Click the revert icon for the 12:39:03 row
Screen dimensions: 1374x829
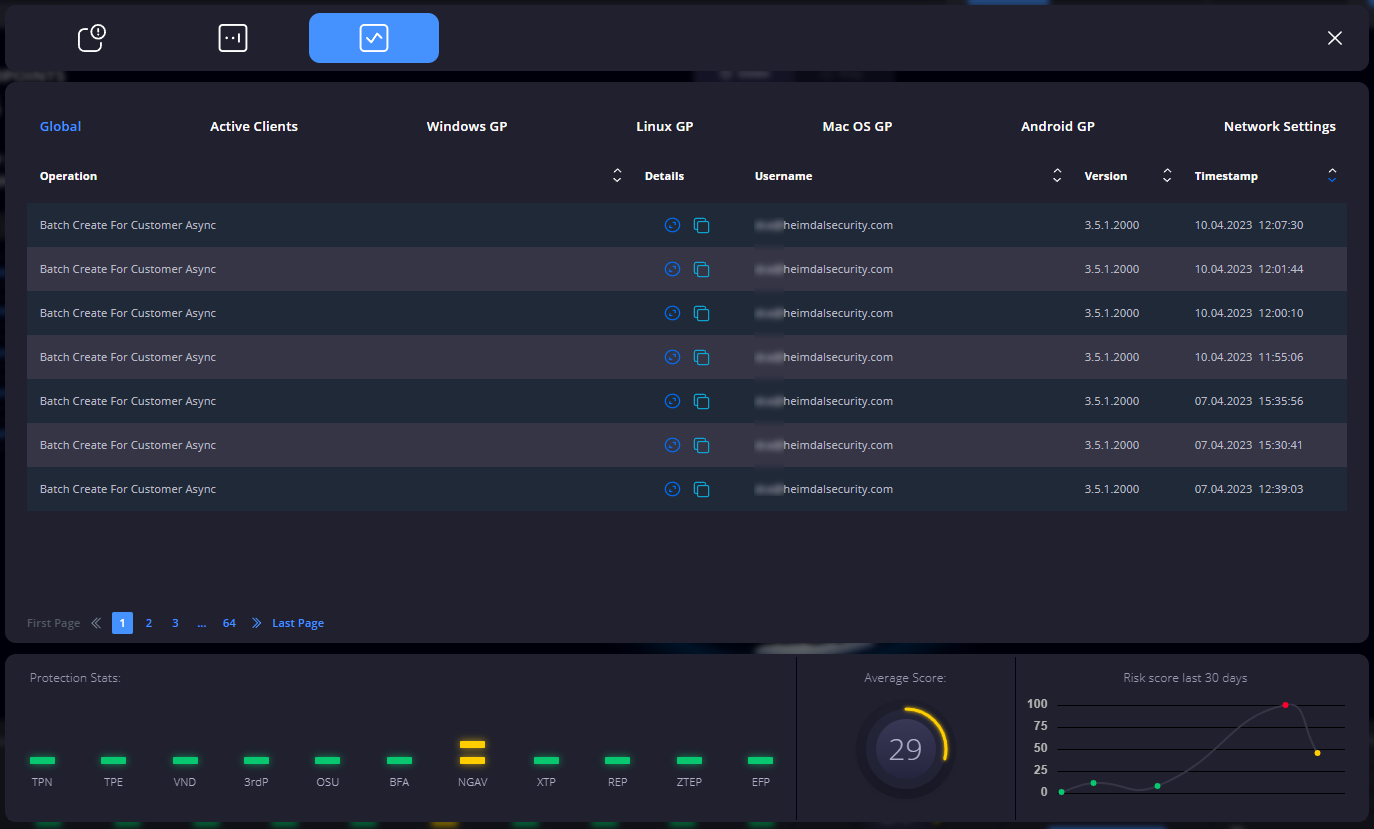click(672, 489)
